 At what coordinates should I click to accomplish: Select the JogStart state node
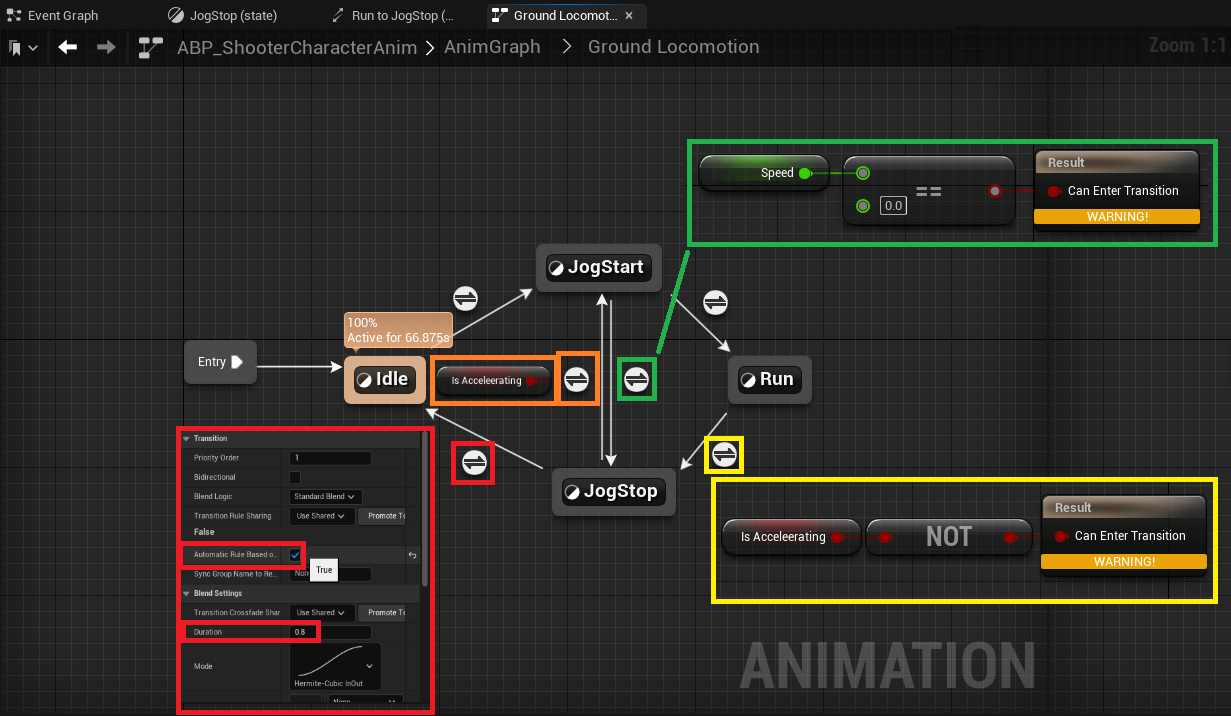[599, 268]
